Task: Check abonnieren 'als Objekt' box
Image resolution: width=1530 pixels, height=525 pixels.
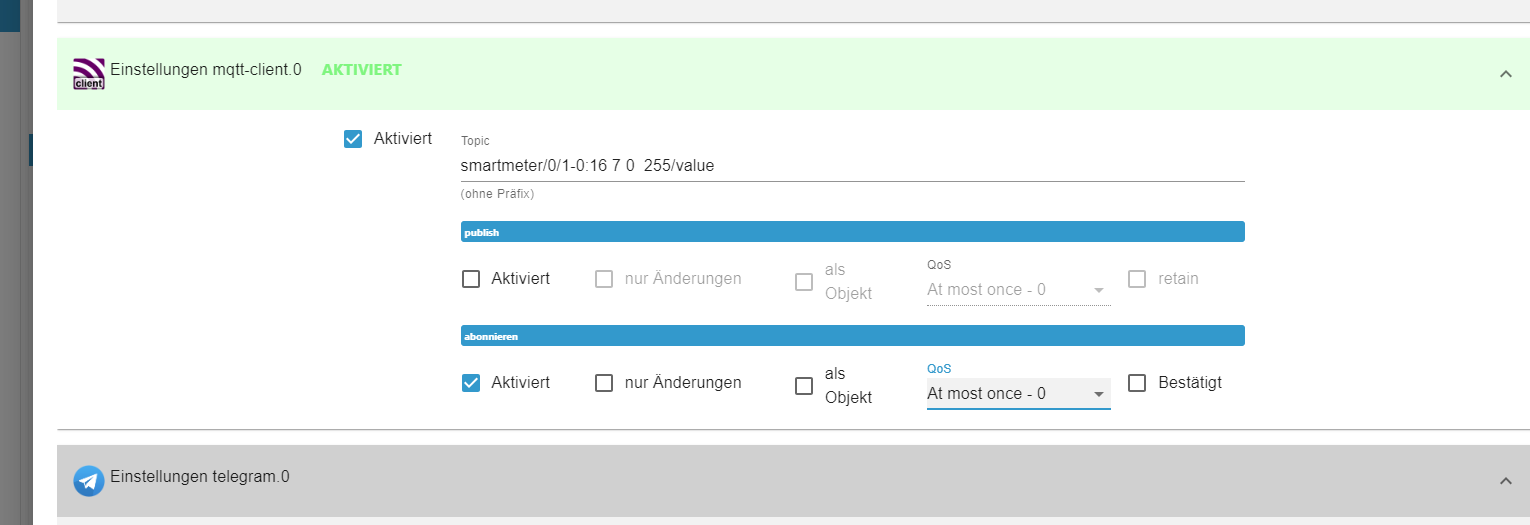Action: [x=804, y=386]
